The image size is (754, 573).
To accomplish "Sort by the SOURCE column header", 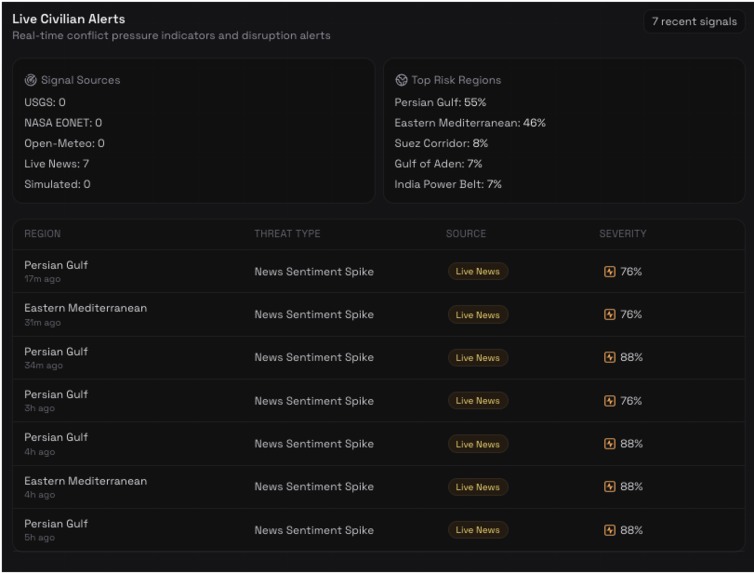I will (x=465, y=234).
